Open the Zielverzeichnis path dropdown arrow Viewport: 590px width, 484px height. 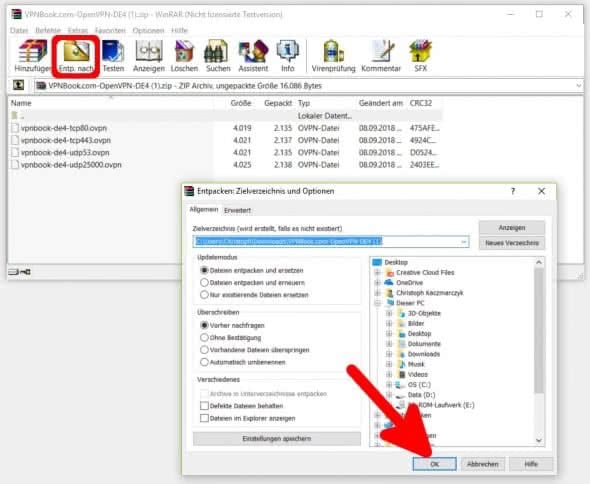click(x=464, y=242)
